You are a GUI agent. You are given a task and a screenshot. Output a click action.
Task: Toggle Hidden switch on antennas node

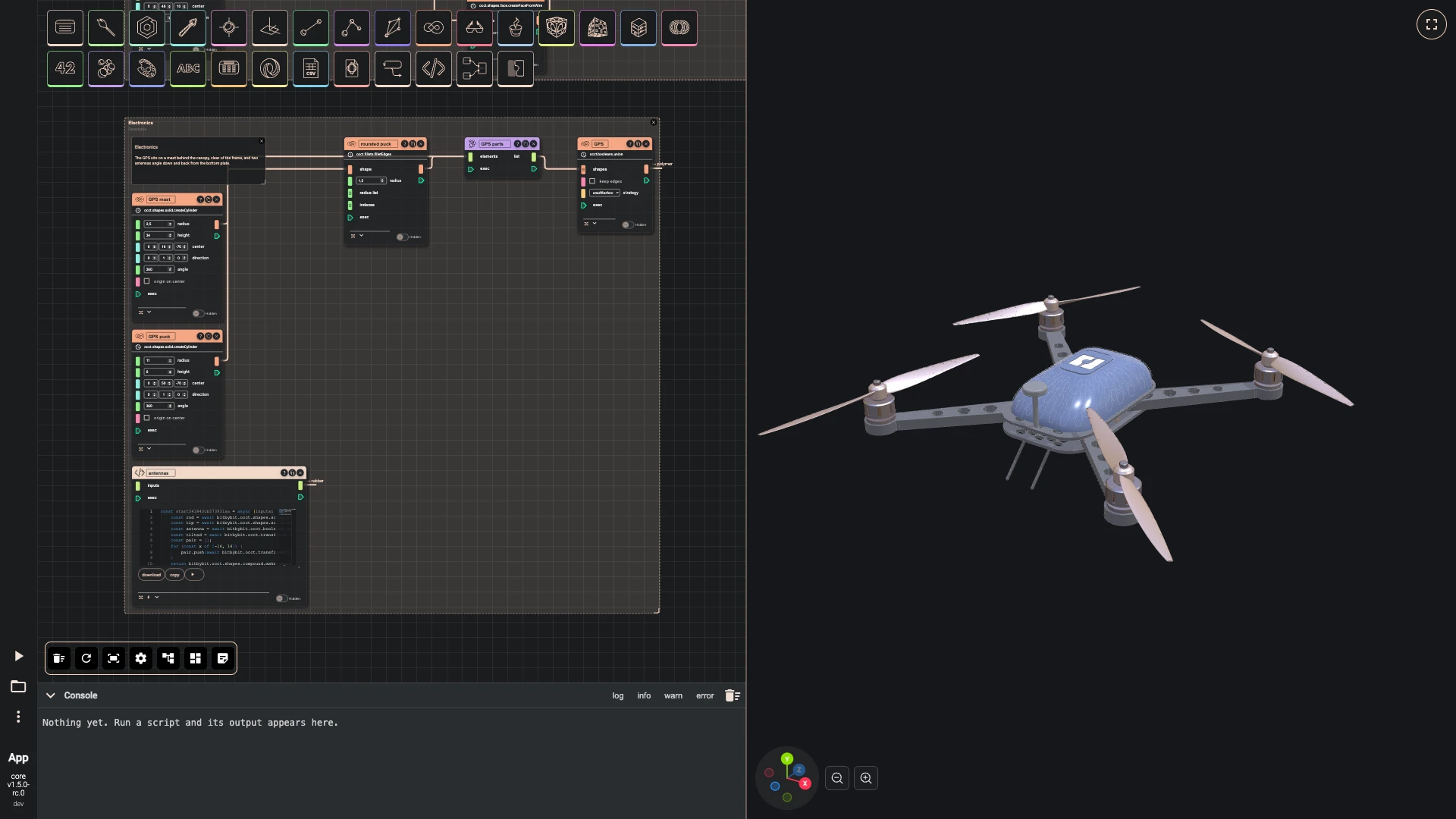tap(281, 598)
